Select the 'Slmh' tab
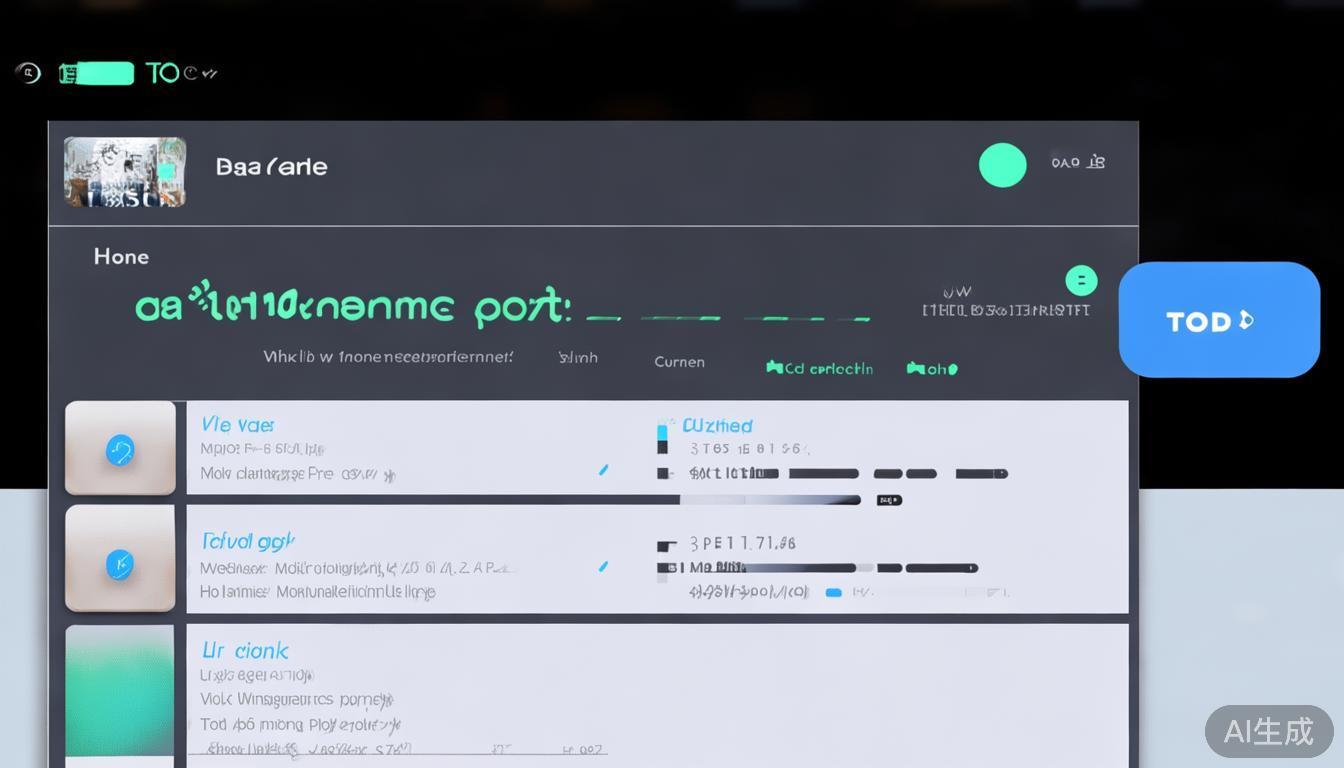 click(x=578, y=358)
